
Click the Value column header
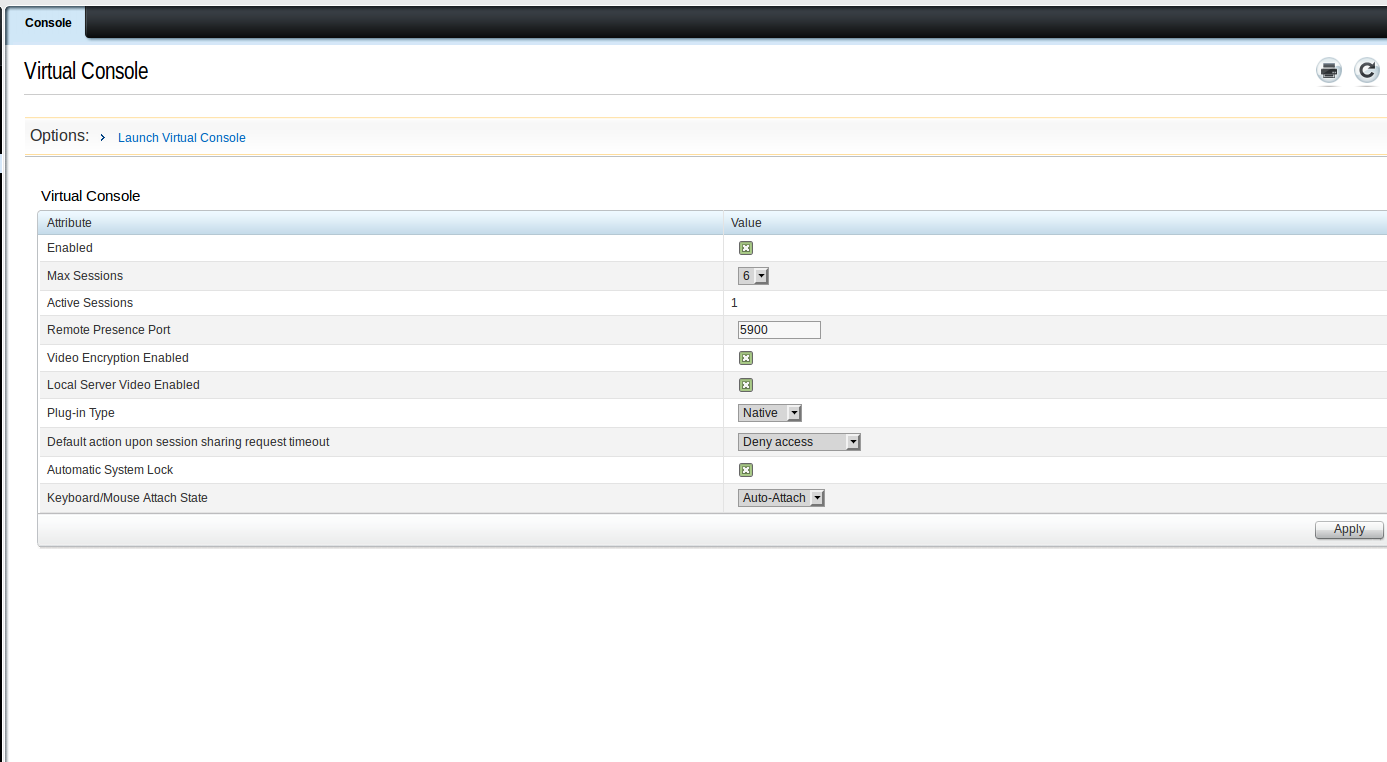pos(746,223)
